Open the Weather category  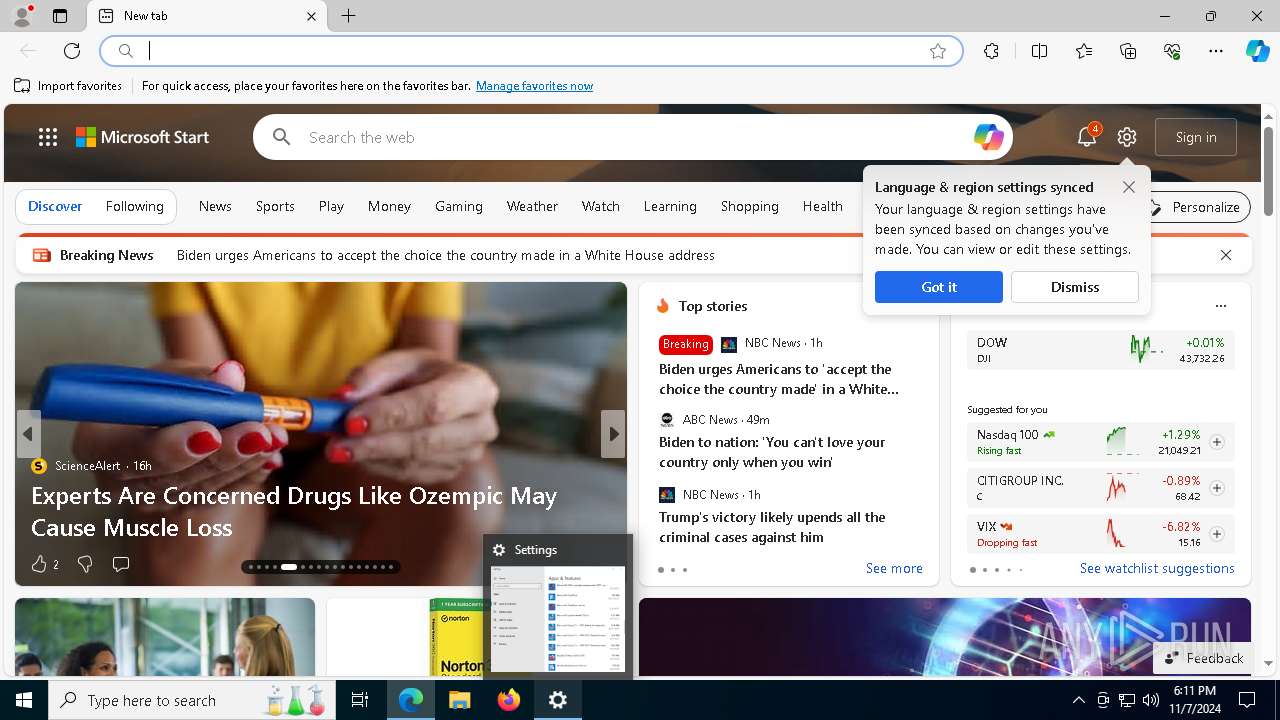(532, 206)
